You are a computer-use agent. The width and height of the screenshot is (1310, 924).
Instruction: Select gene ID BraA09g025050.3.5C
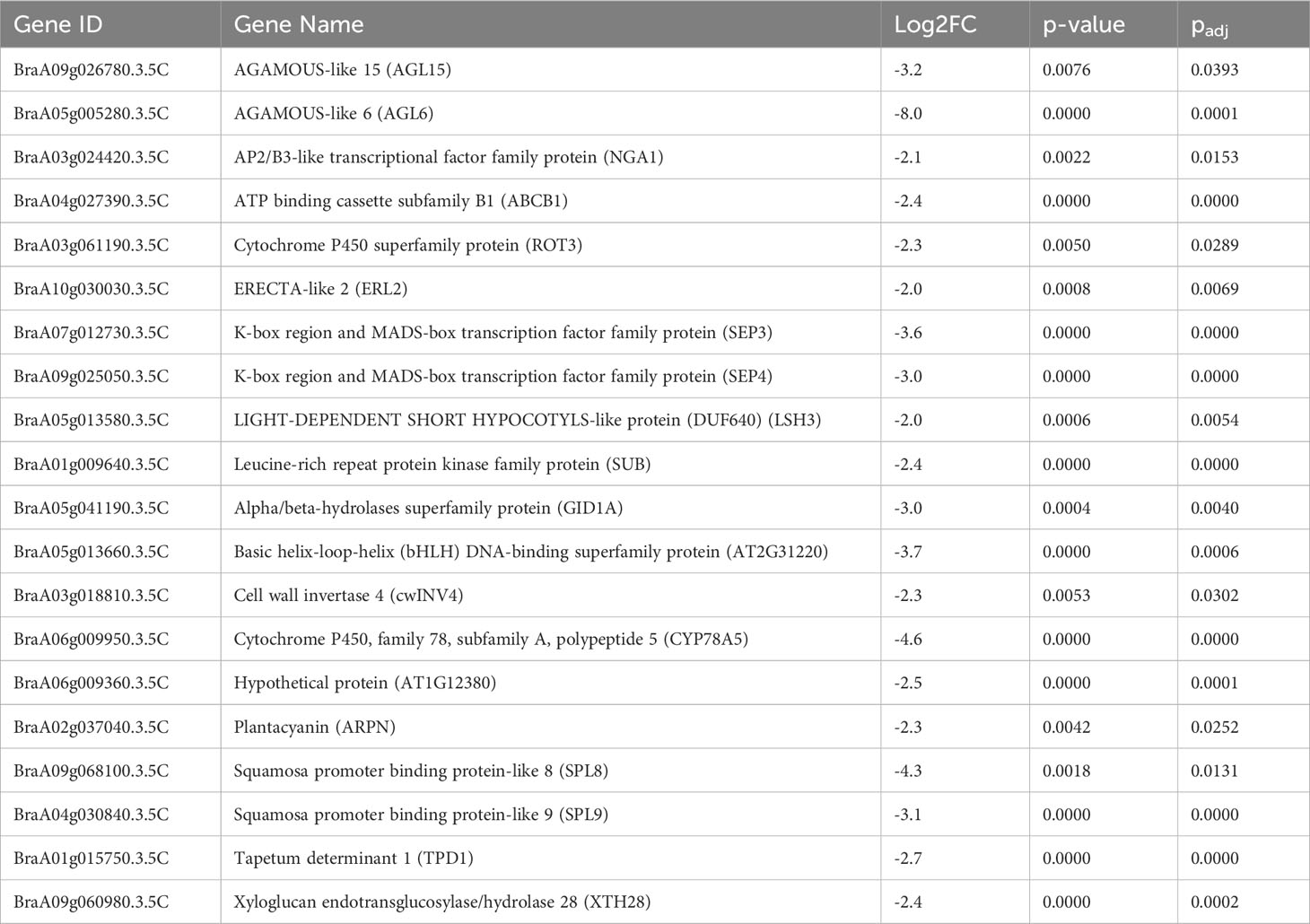pos(91,377)
